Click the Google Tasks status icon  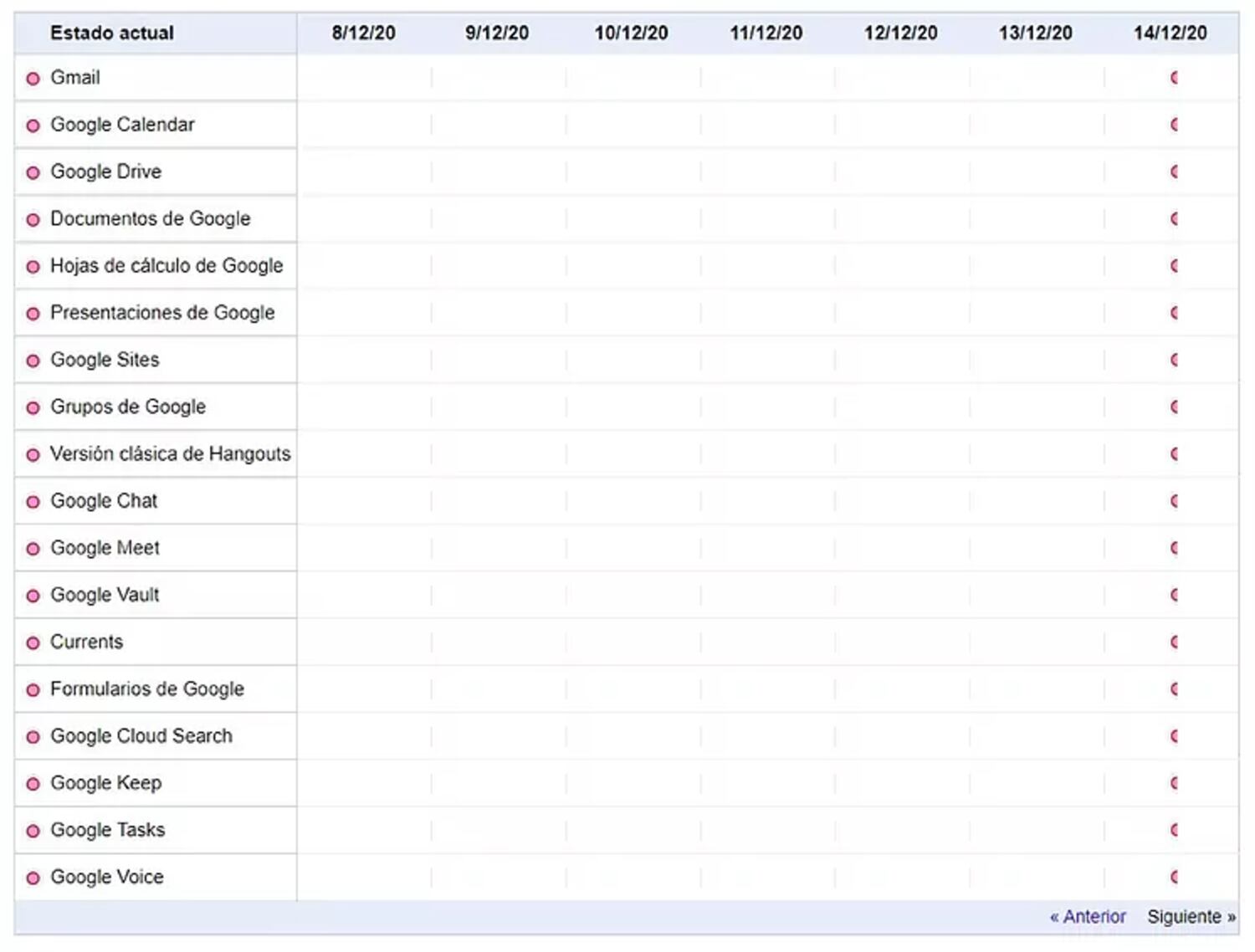point(33,831)
